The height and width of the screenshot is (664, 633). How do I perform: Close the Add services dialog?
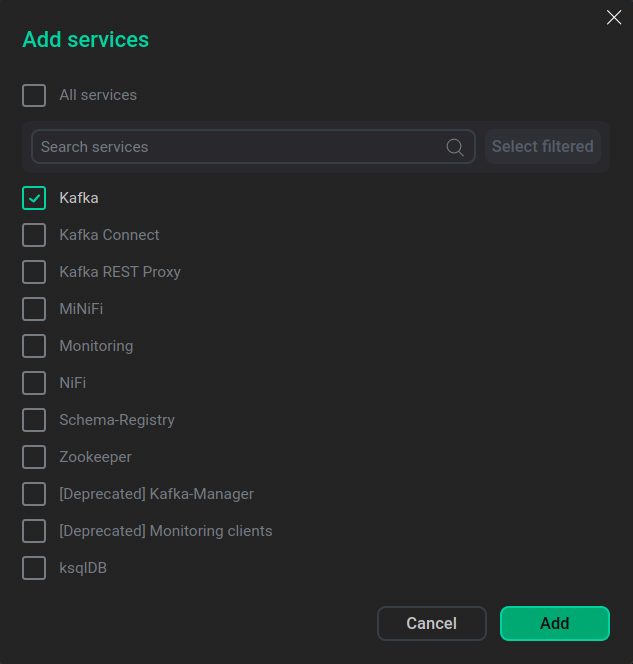click(614, 17)
